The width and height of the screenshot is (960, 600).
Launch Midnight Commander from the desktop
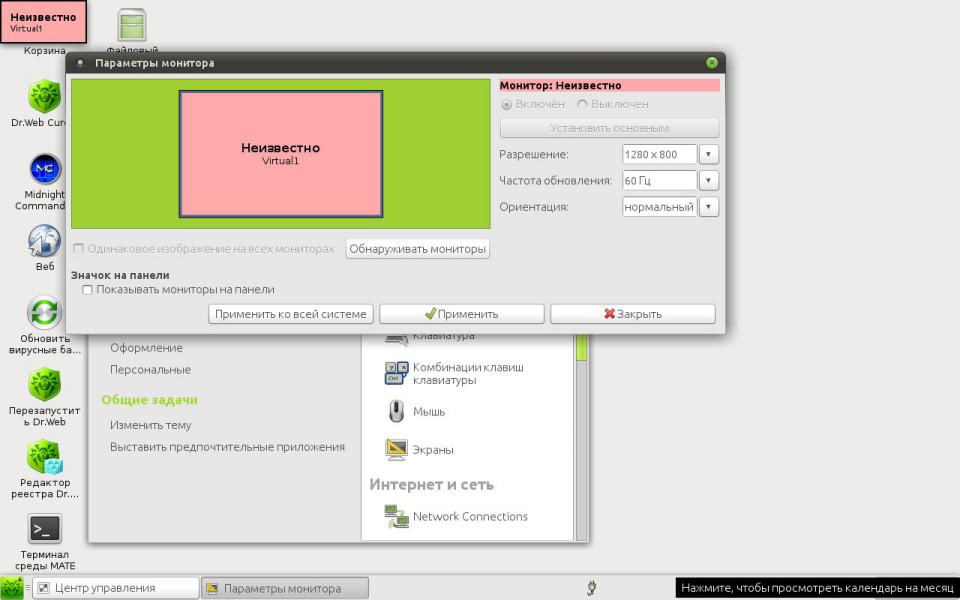coord(44,170)
